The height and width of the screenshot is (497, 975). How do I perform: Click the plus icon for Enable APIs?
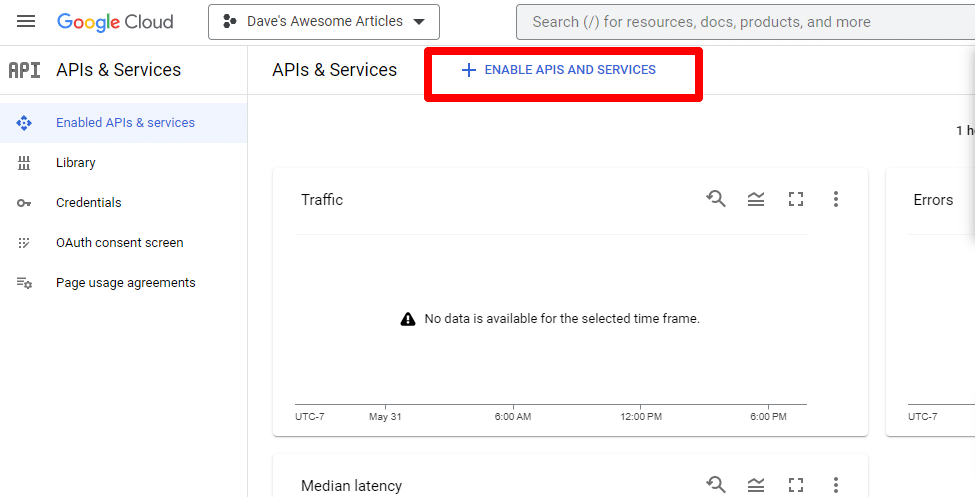click(x=468, y=70)
